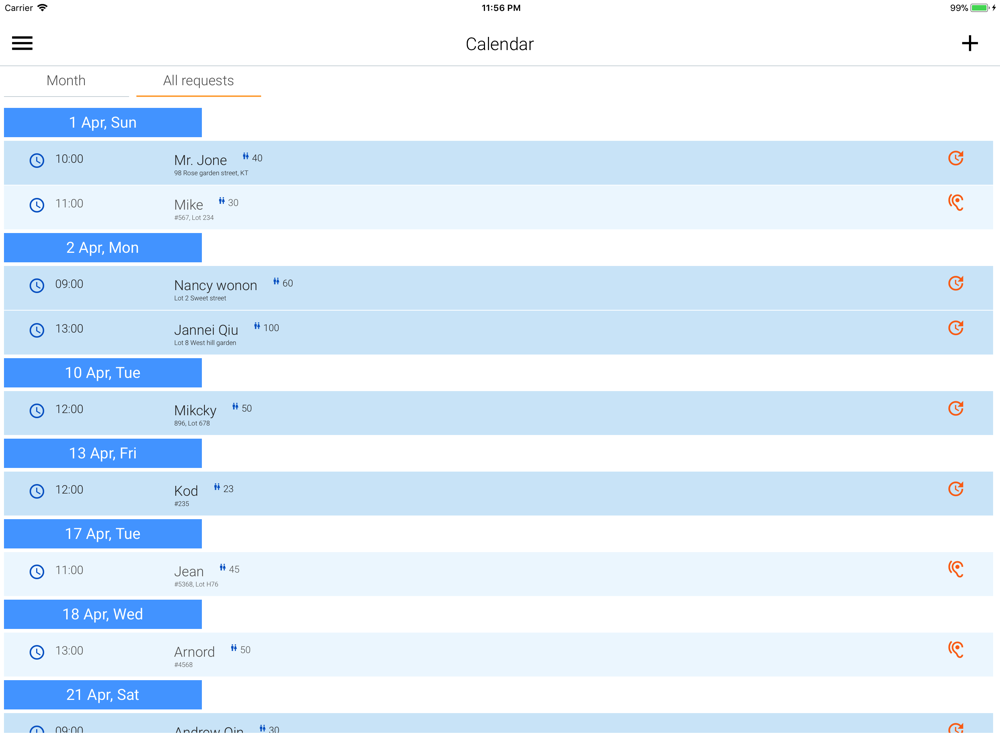
Task: Click the 13:00 time for Jannei Qiu
Action: 69,328
